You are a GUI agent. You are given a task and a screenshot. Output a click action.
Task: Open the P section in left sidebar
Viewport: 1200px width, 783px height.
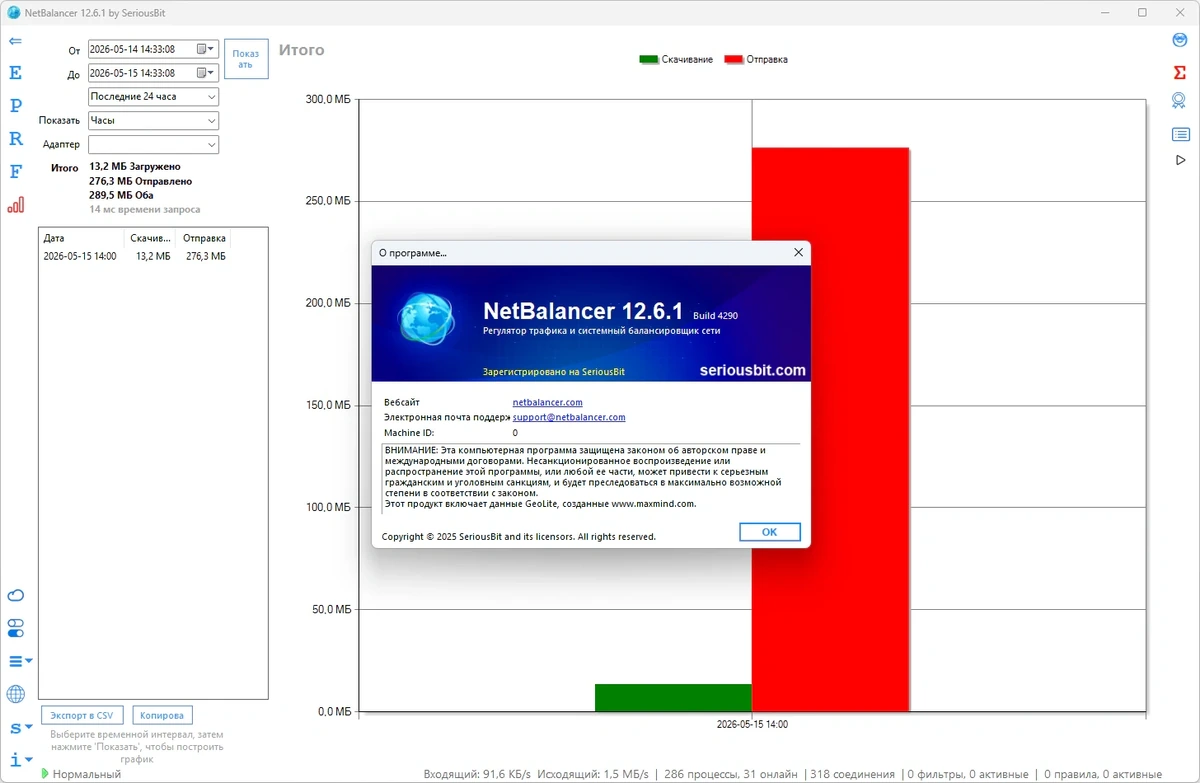[x=15, y=105]
